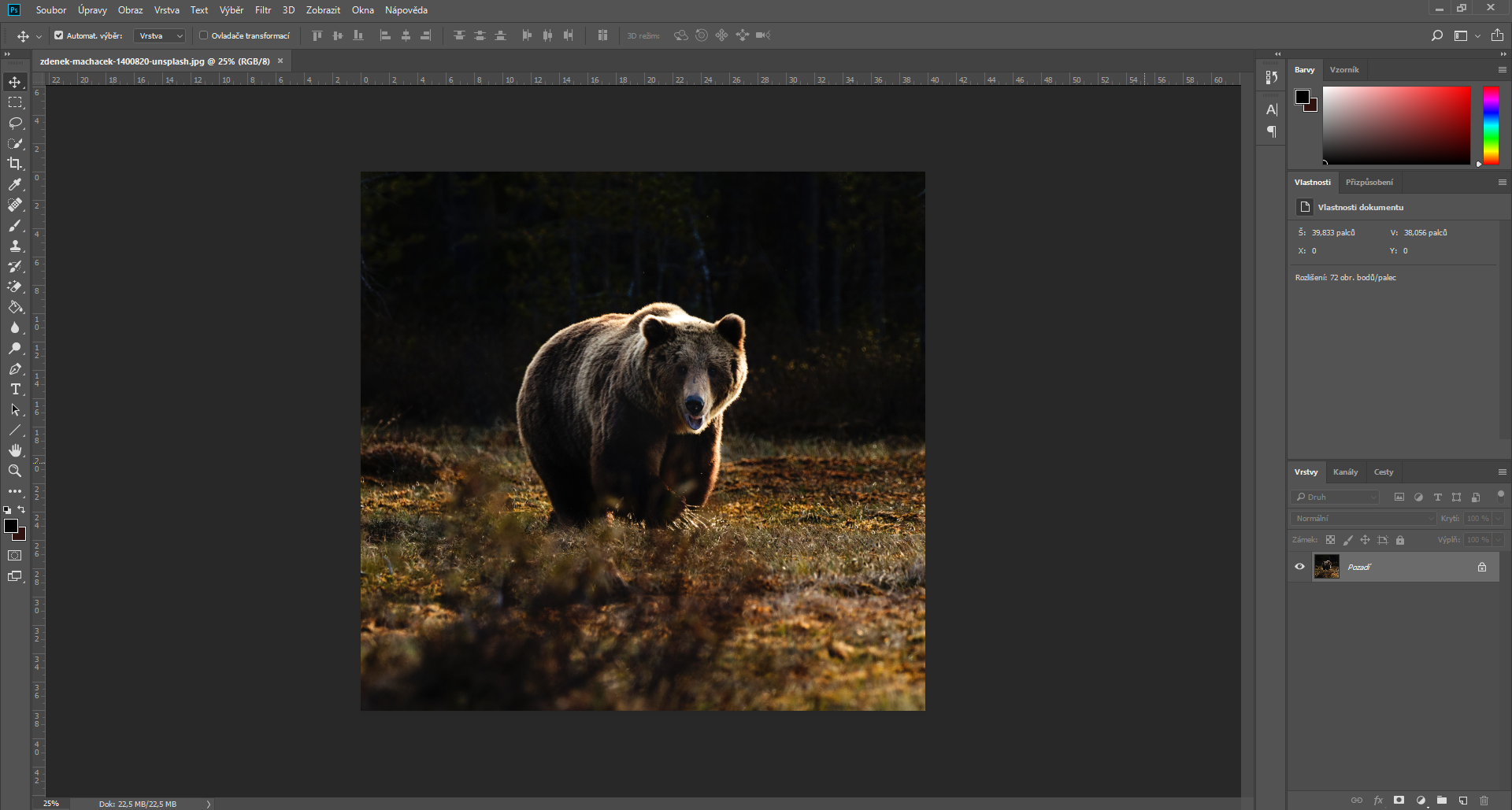
Task: Enable Ovladače transformací checkbox
Action: (x=202, y=35)
